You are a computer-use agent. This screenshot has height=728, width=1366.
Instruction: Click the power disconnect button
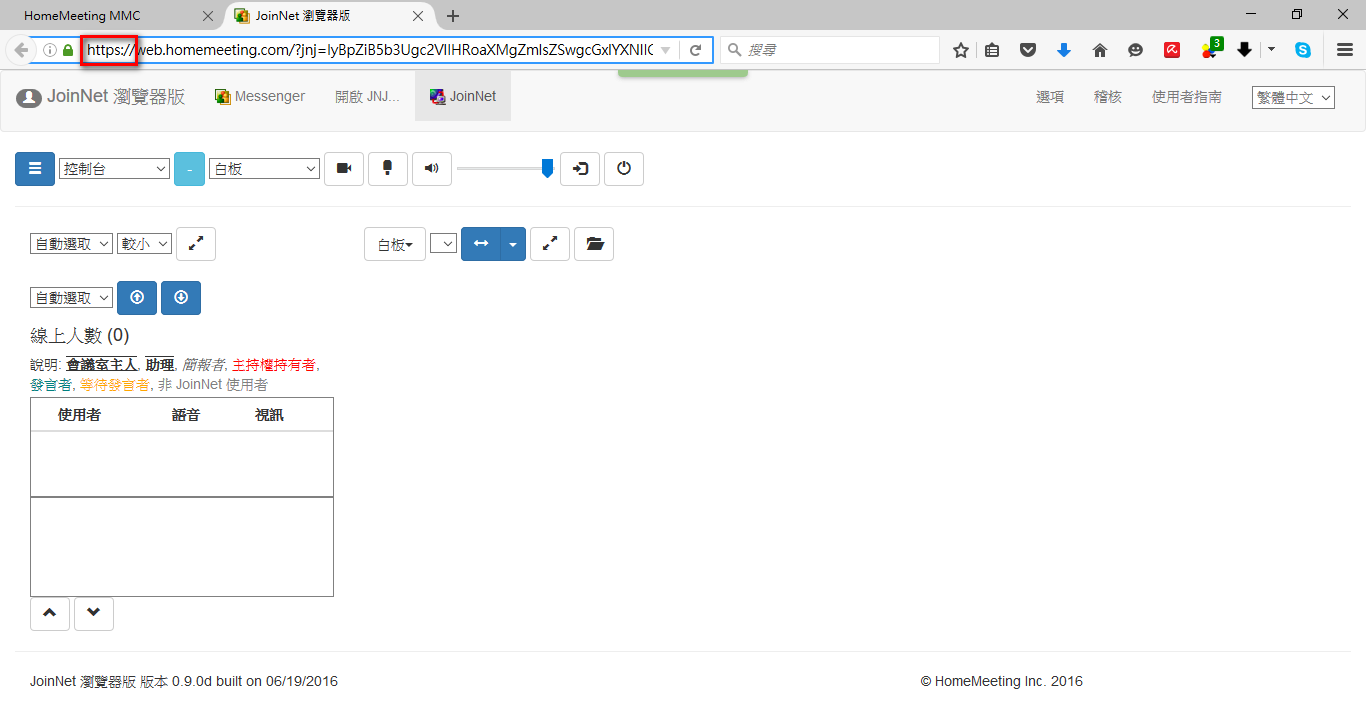[x=624, y=169]
